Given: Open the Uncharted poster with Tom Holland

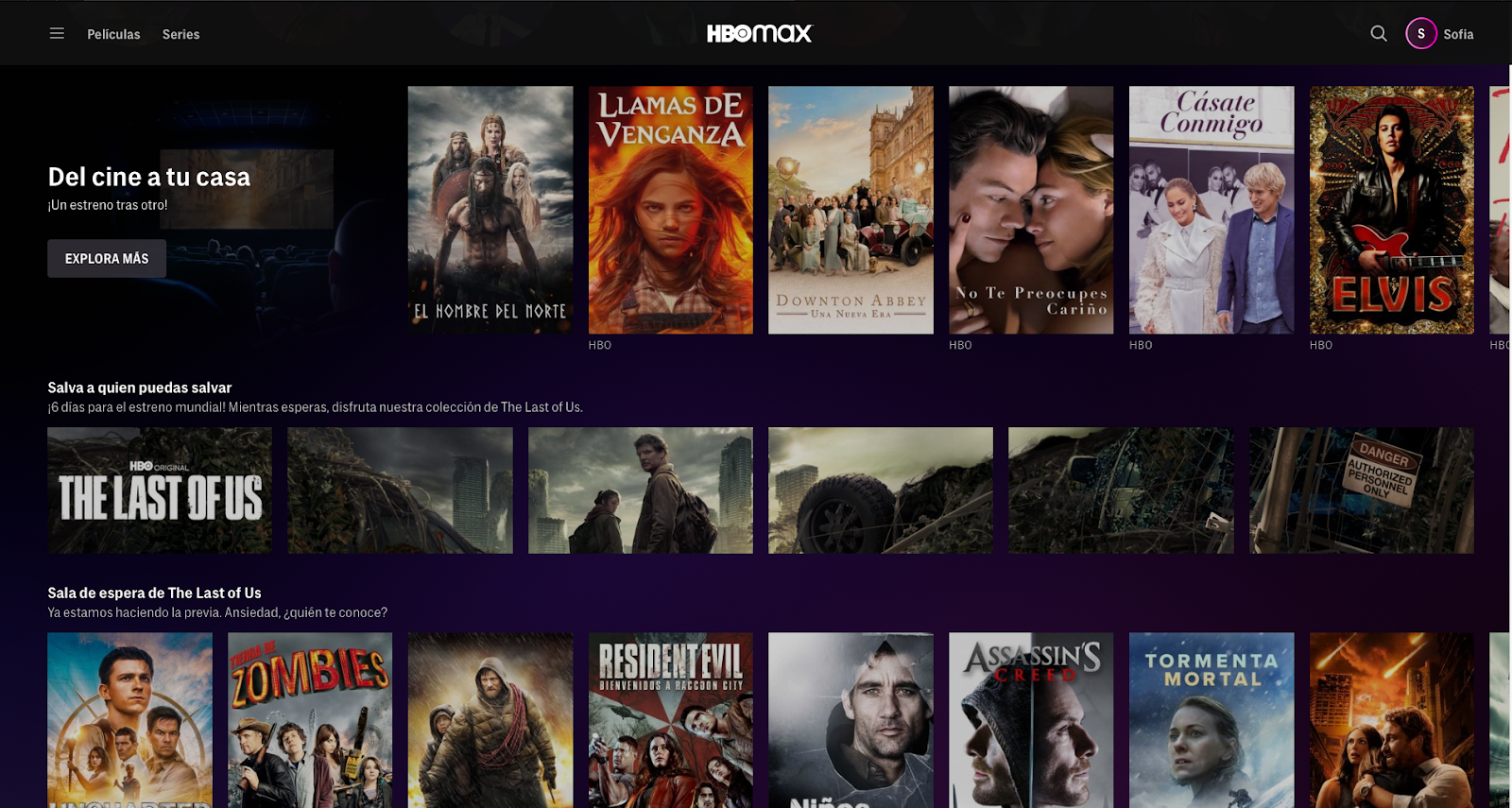Looking at the screenshot, I should (130, 720).
